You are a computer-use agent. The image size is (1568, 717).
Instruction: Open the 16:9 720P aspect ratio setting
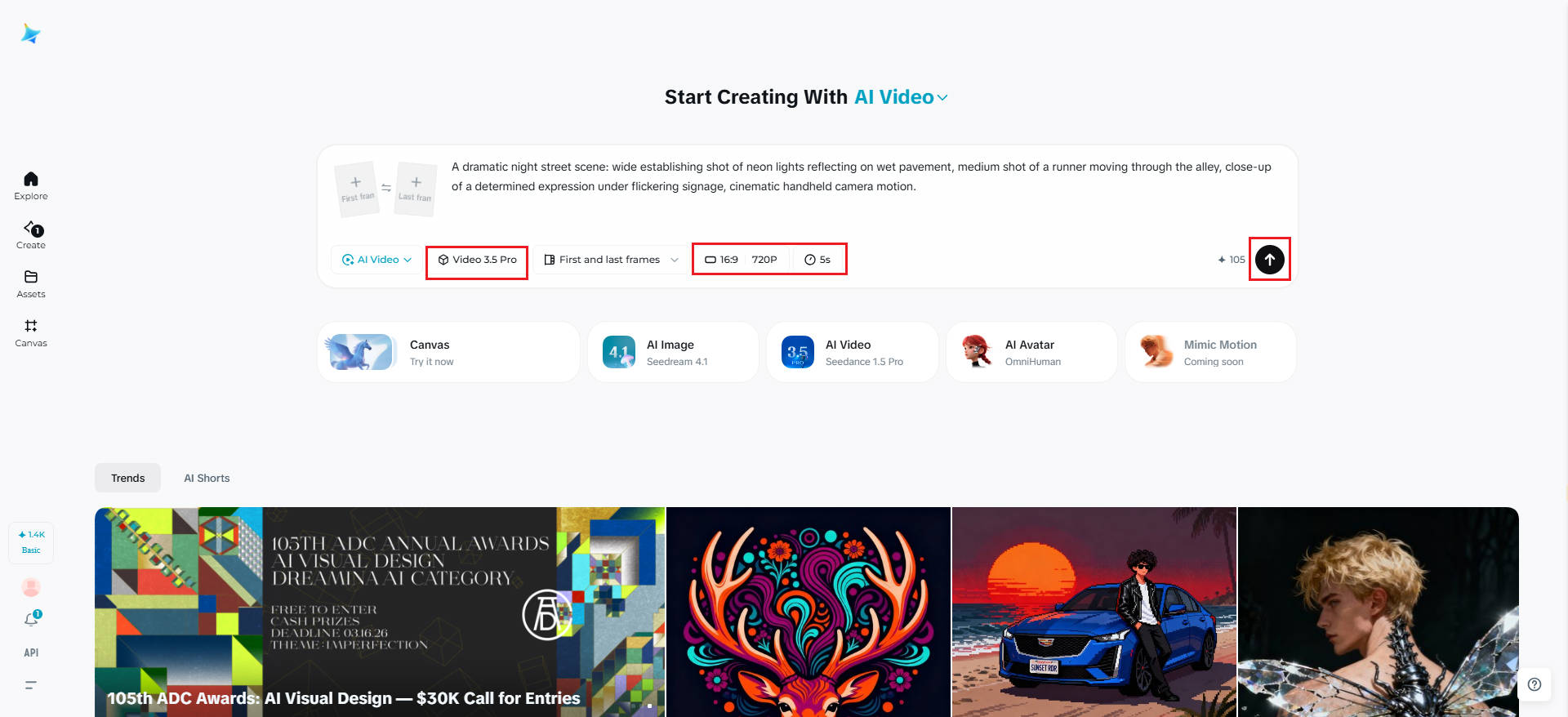coord(741,260)
